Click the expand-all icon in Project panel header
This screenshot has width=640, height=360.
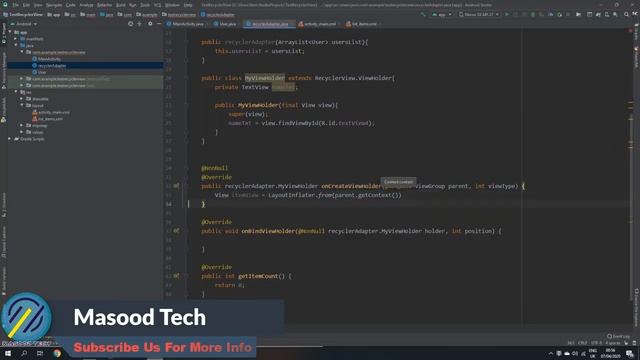coord(140,24)
